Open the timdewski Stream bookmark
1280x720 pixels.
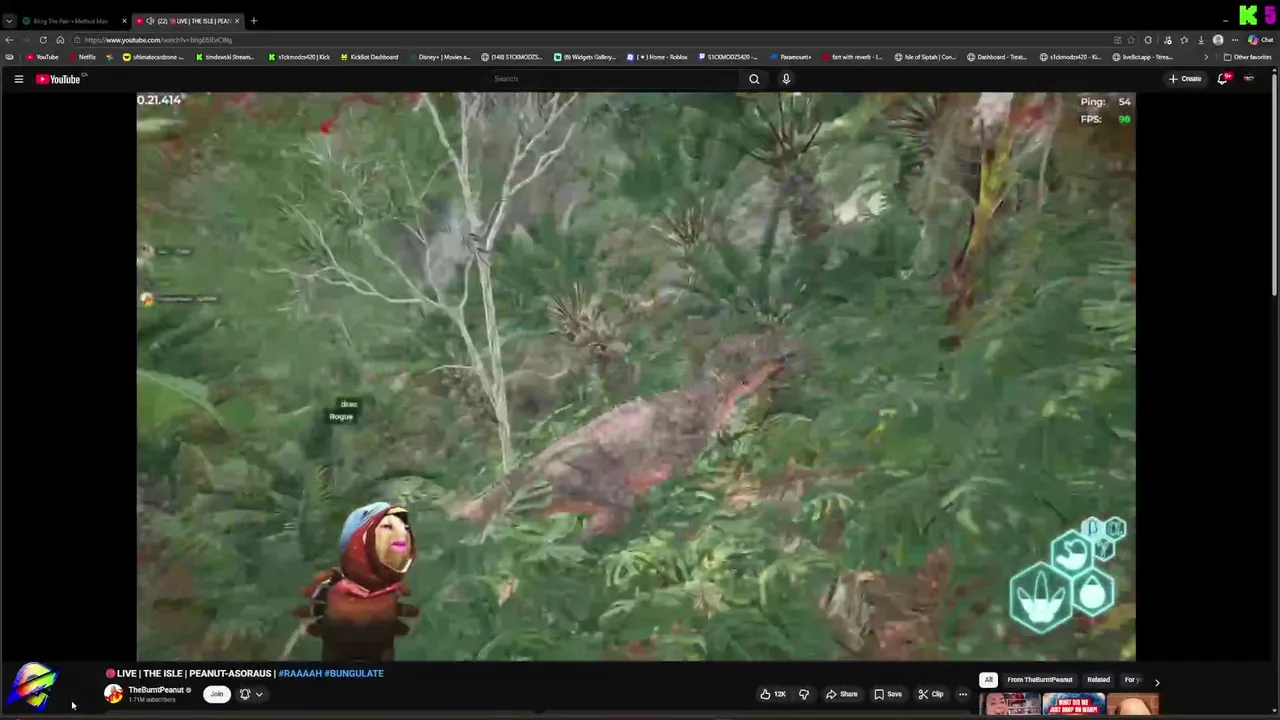pyautogui.click(x=226, y=57)
